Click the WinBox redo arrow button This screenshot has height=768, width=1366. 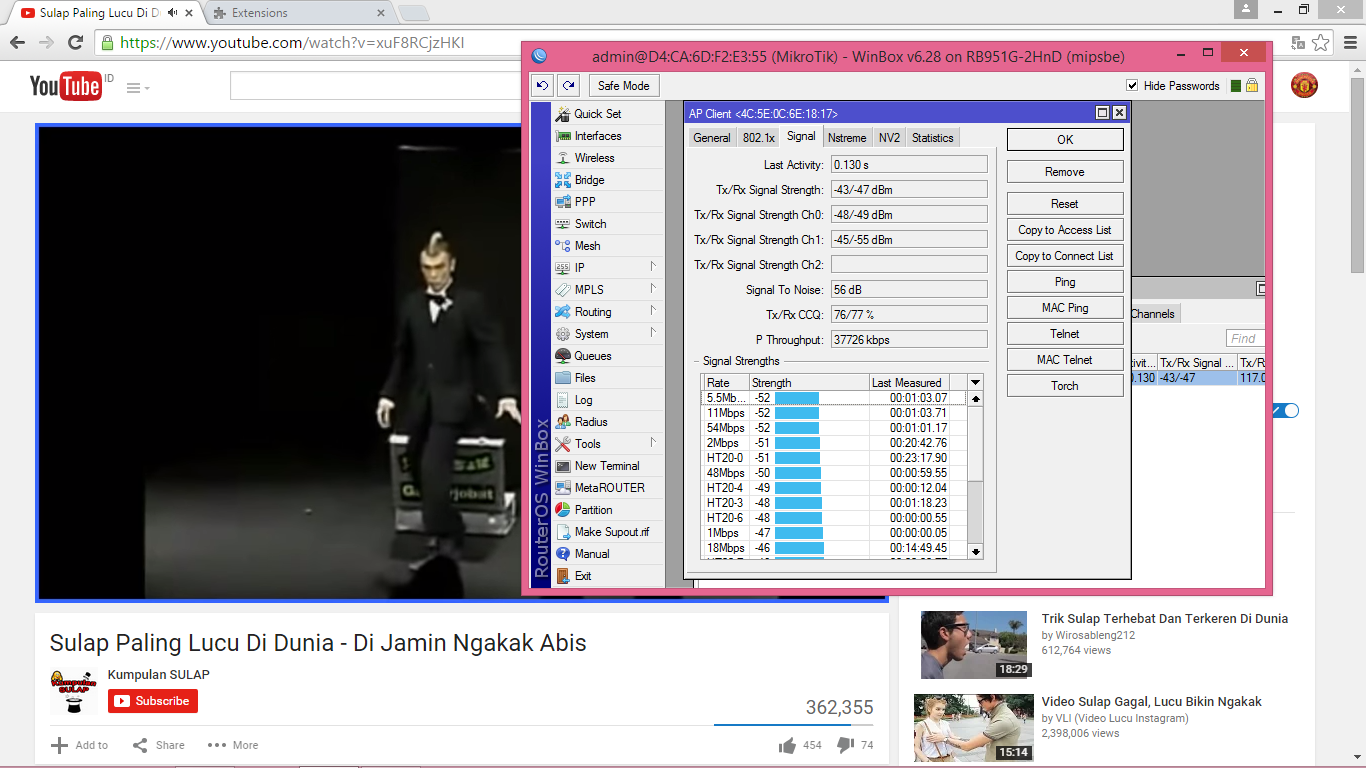point(568,86)
